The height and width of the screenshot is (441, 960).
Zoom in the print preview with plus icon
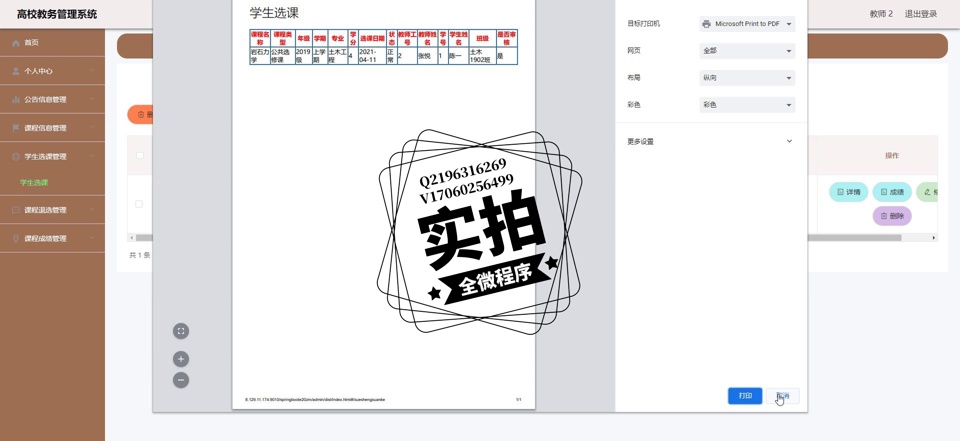(181, 359)
